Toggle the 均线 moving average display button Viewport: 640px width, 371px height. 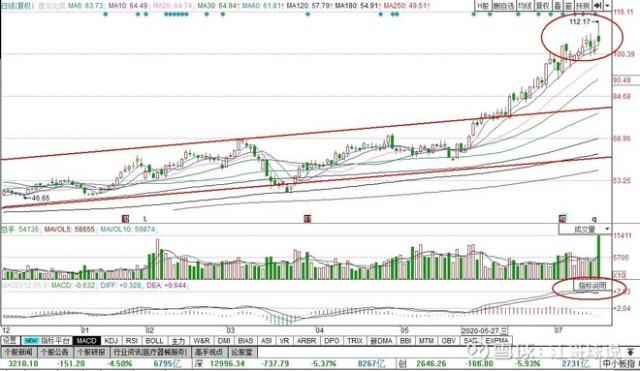[524, 6]
